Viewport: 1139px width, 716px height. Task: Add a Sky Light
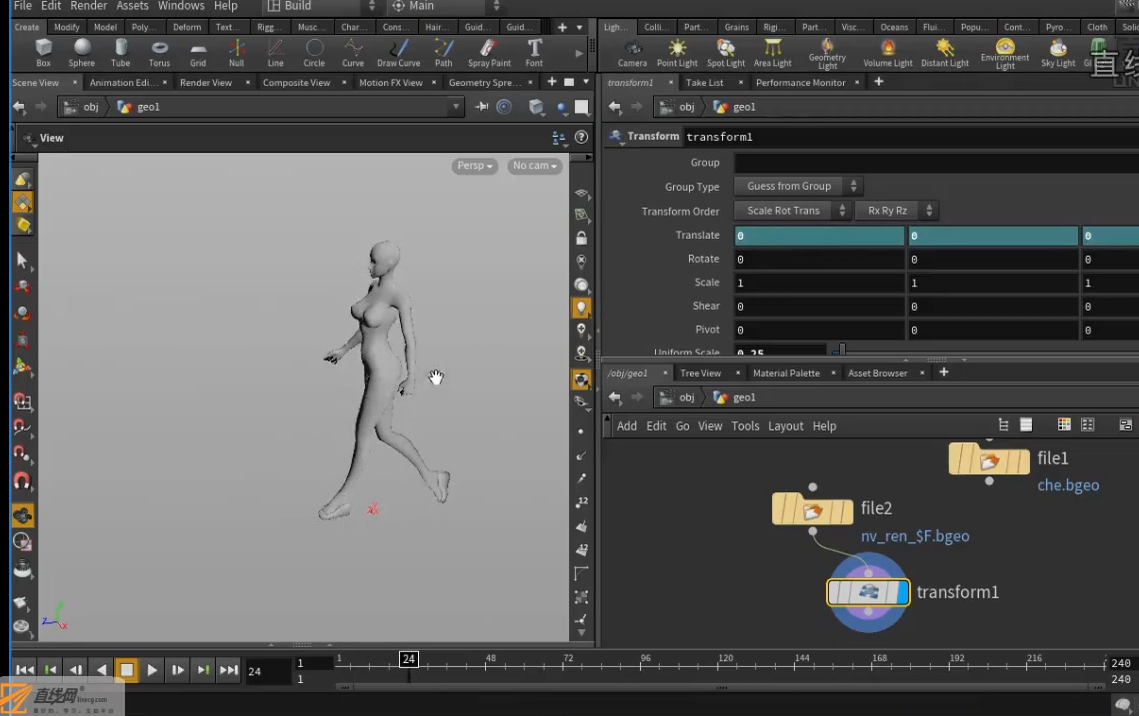(x=1058, y=53)
